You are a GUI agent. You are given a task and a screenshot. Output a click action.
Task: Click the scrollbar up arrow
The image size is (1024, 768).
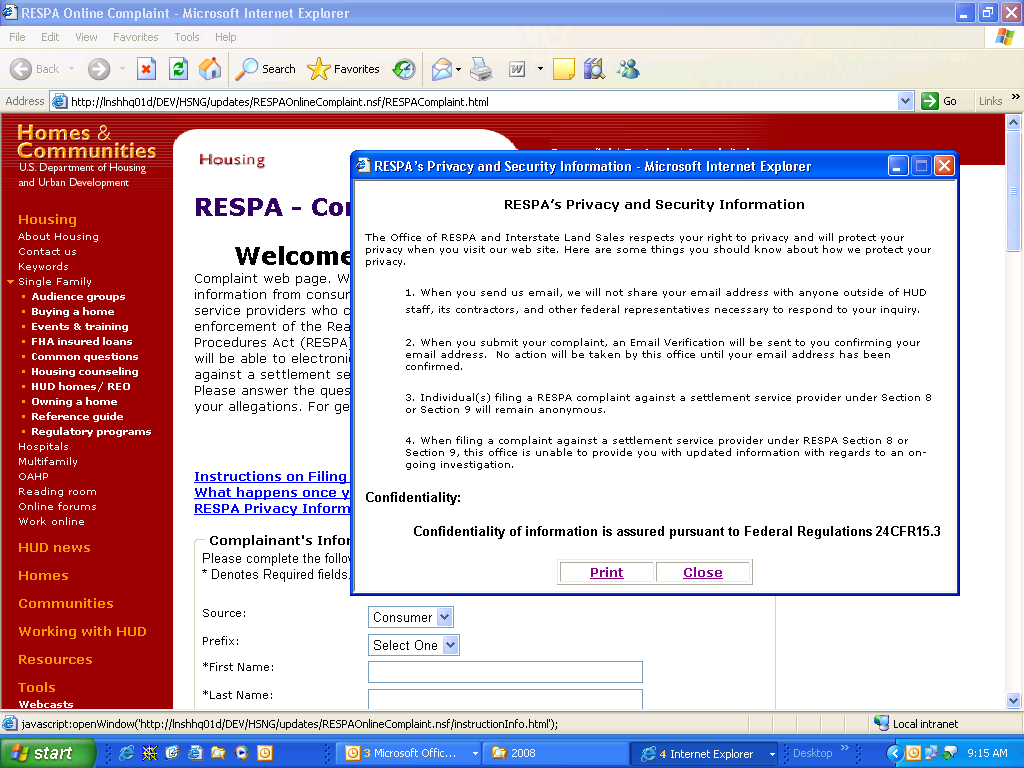tap(1013, 122)
